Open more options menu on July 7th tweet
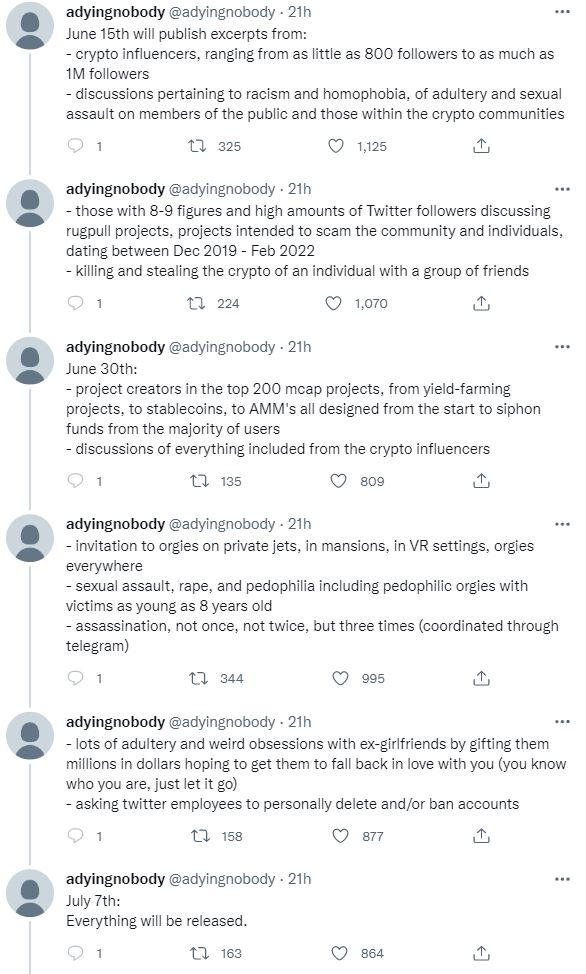The width and height of the screenshot is (586, 974). coord(562,879)
